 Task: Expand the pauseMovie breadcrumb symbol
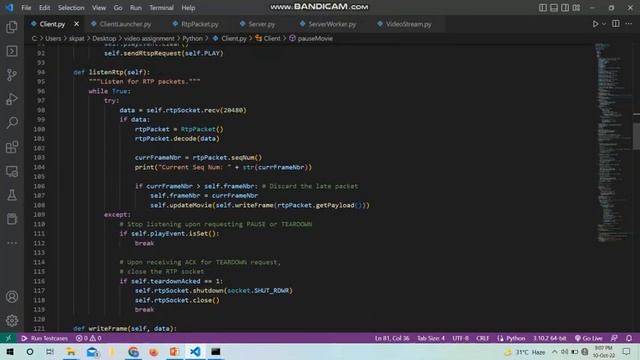click(x=315, y=38)
